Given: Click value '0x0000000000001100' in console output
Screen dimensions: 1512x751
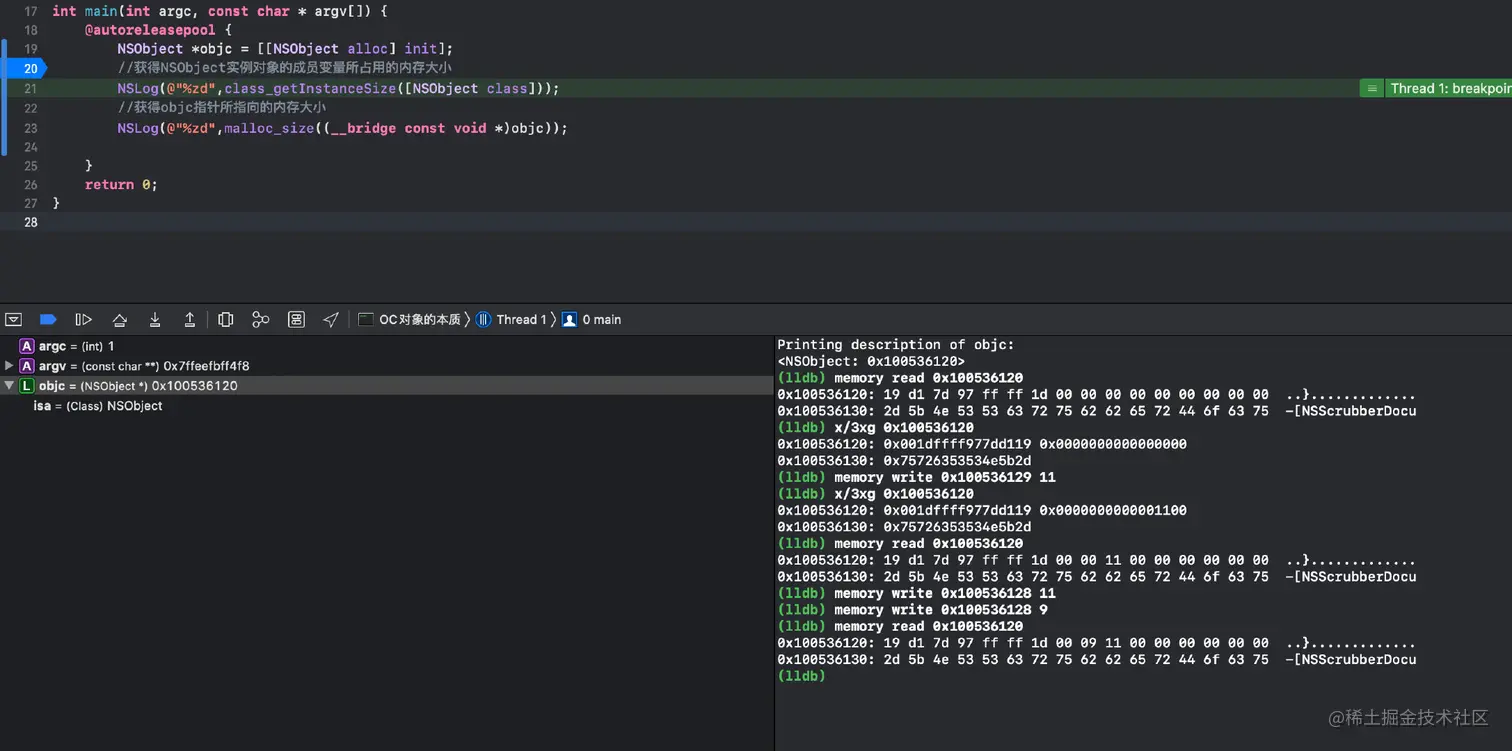Looking at the screenshot, I should tap(1113, 510).
